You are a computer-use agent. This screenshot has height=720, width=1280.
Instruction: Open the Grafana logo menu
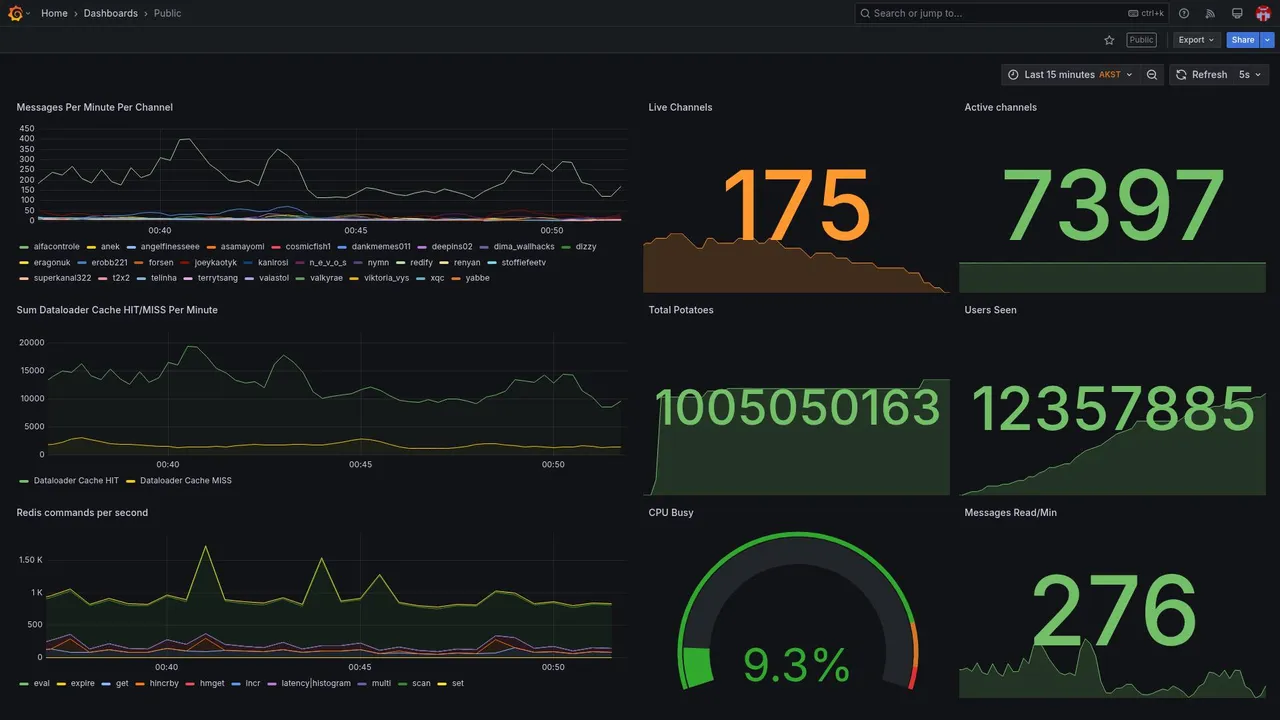(x=16, y=13)
